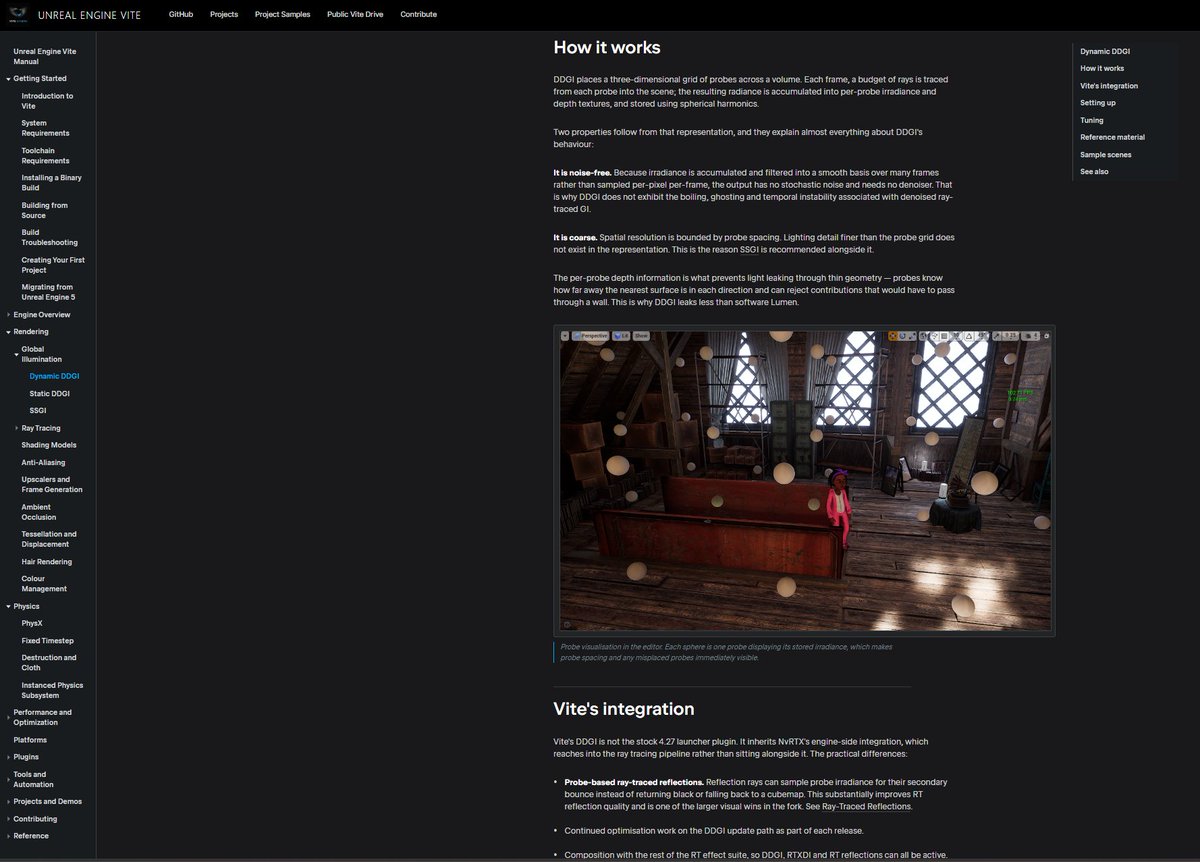1200x862 pixels.
Task: Open the Shading Models page
Action: 49,445
